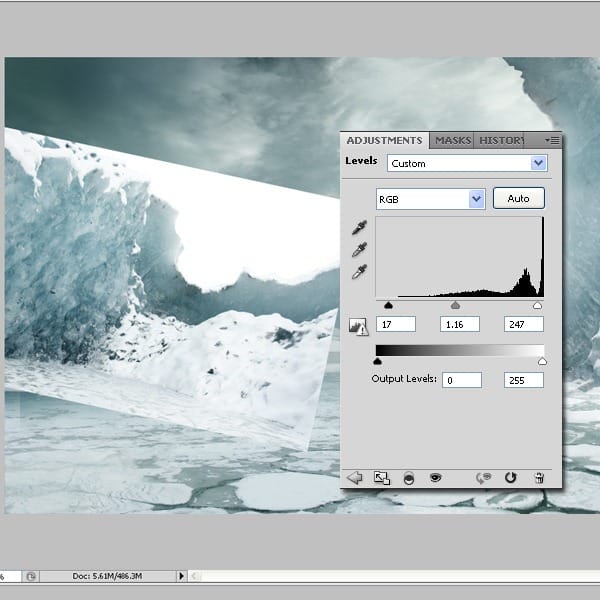Open the Adjustments panel options menu

pyautogui.click(x=552, y=141)
